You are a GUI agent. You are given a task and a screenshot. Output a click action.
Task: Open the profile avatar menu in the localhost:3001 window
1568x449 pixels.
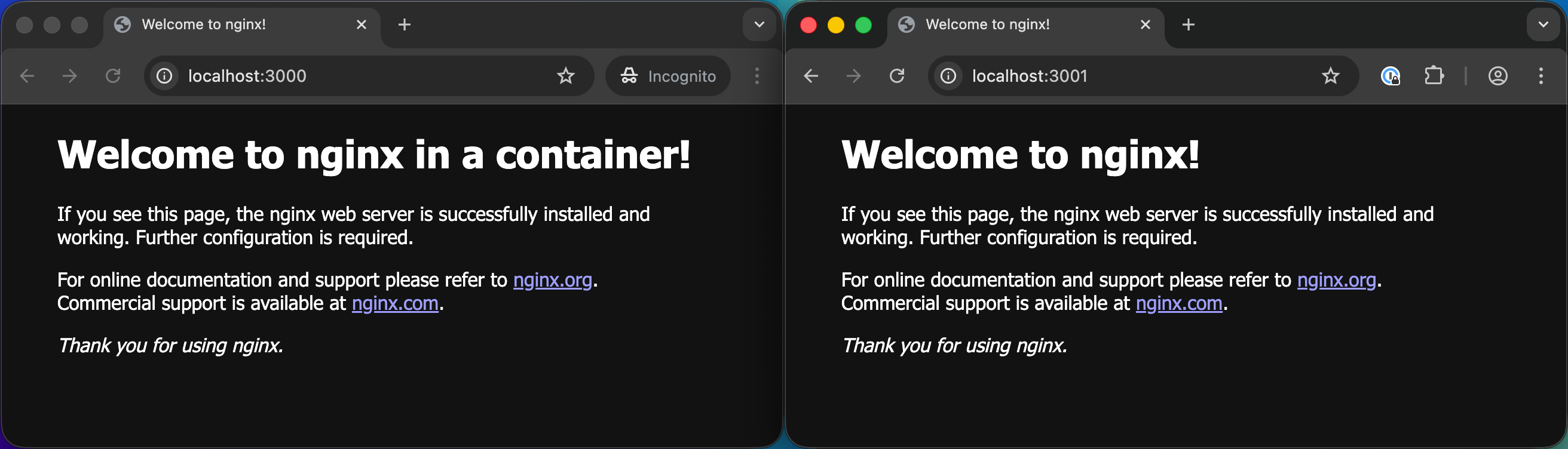click(1497, 76)
